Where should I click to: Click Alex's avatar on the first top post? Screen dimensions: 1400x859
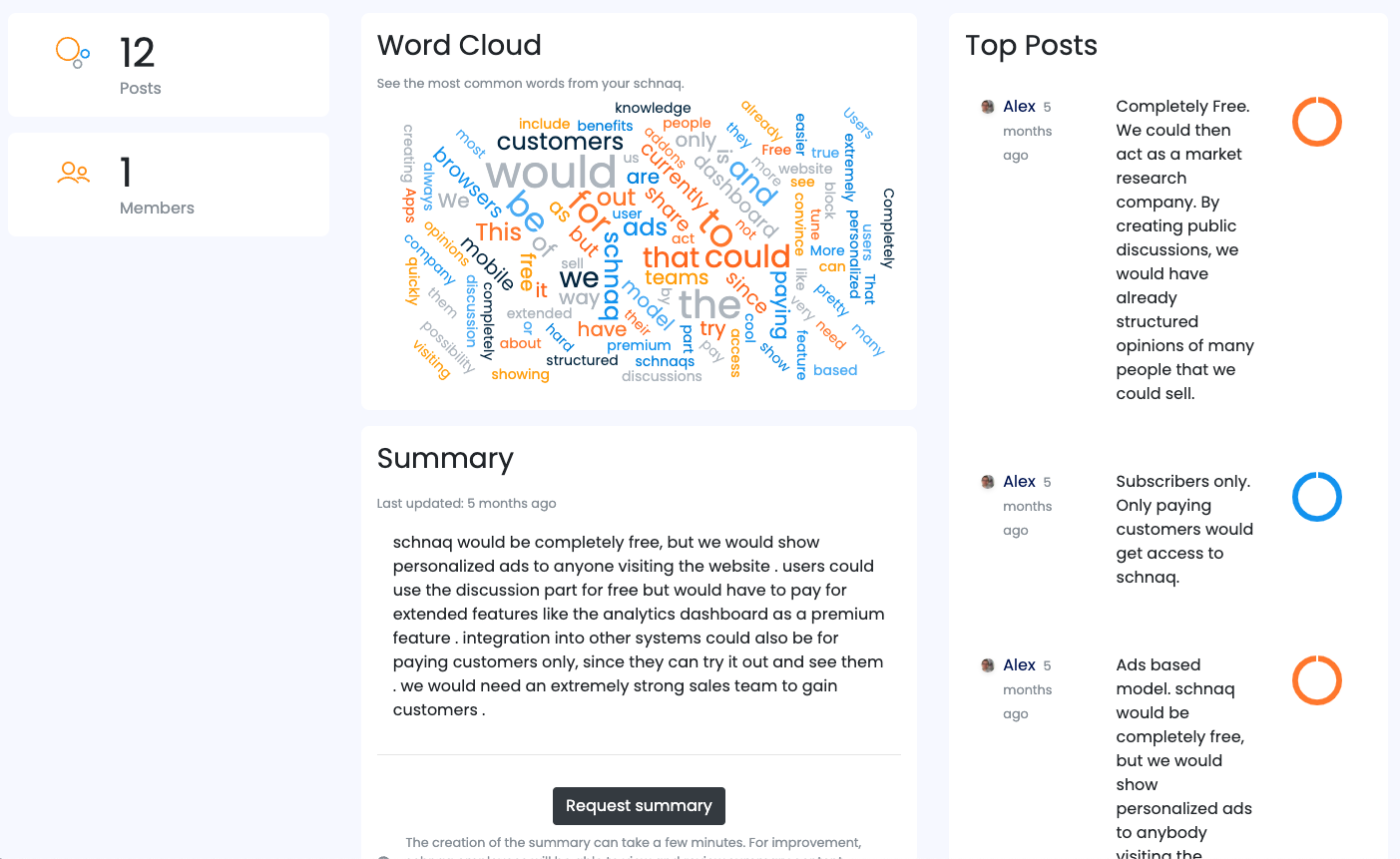(x=986, y=106)
